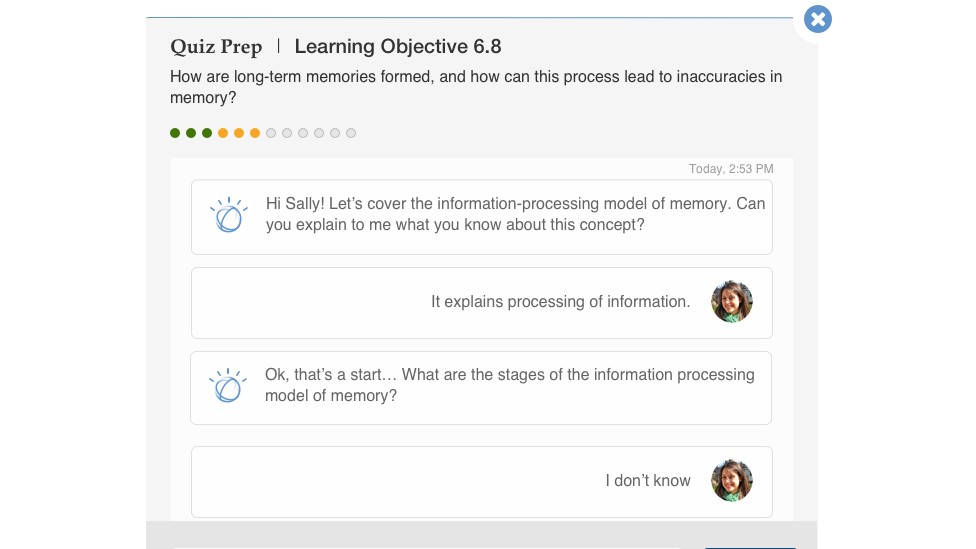
Task: Click the "What are the stages" tutor message
Action: pos(509,385)
